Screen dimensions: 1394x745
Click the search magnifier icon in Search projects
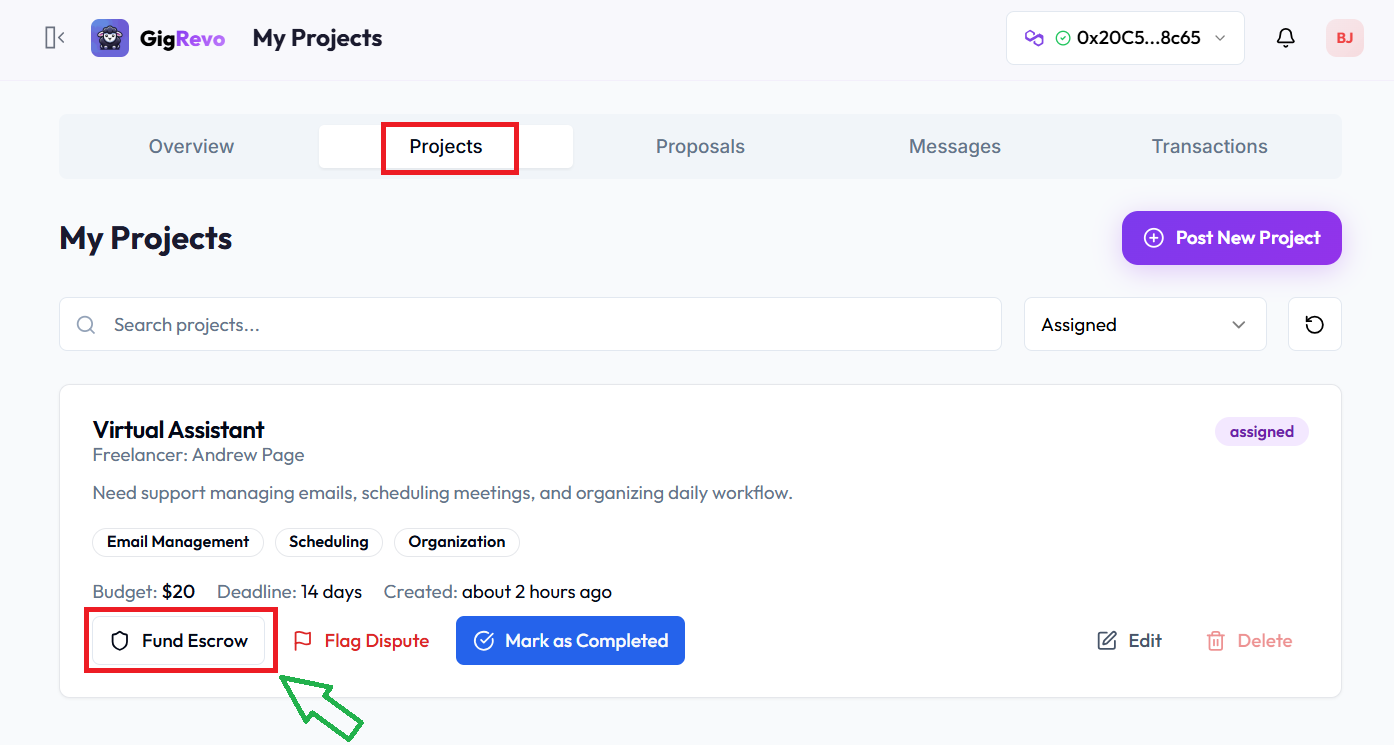[x=85, y=324]
